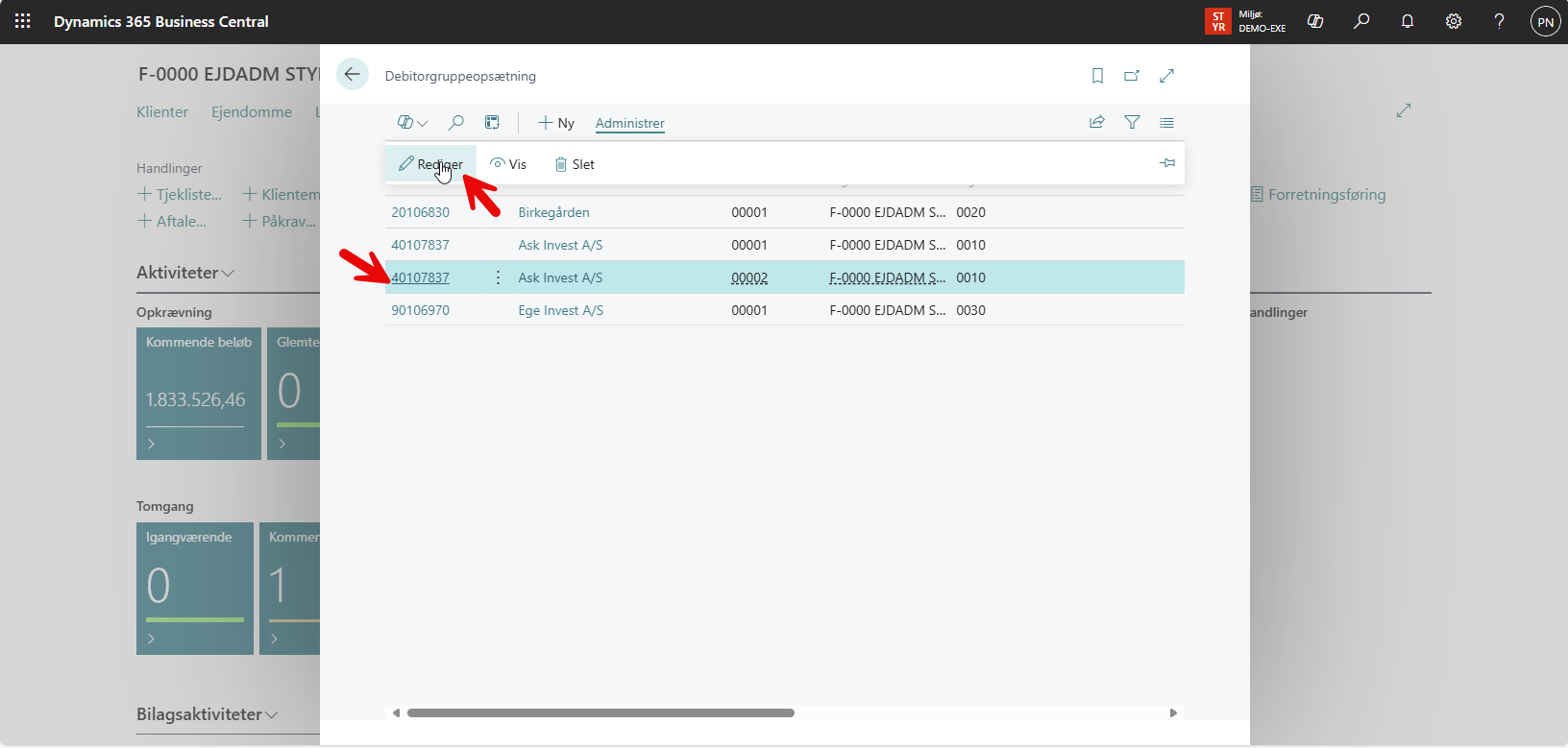Screen dimensions: 1568x748
Task: Bookmark the Debitorgruppeopsætning page
Action: (1097, 76)
